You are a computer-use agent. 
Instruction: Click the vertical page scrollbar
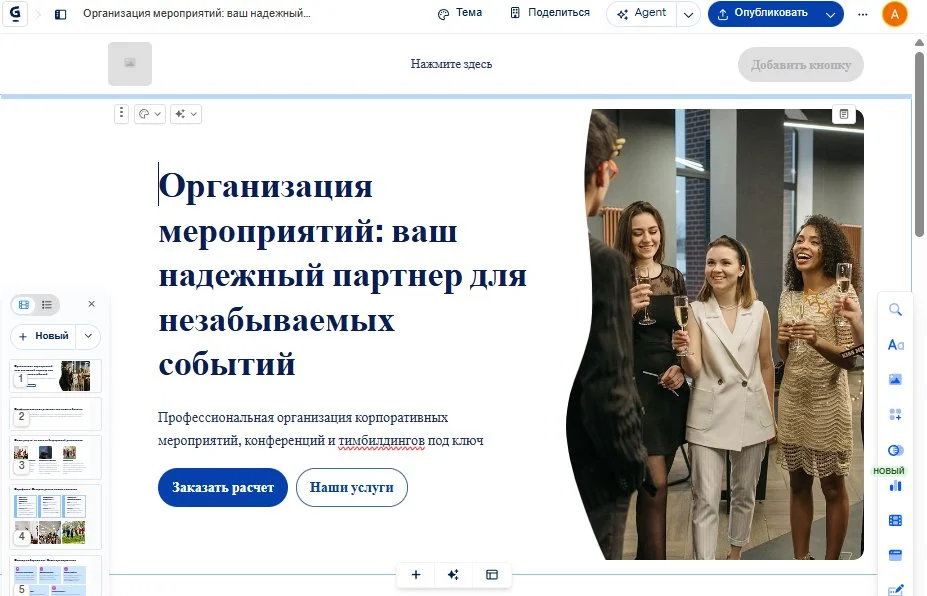coord(919,145)
